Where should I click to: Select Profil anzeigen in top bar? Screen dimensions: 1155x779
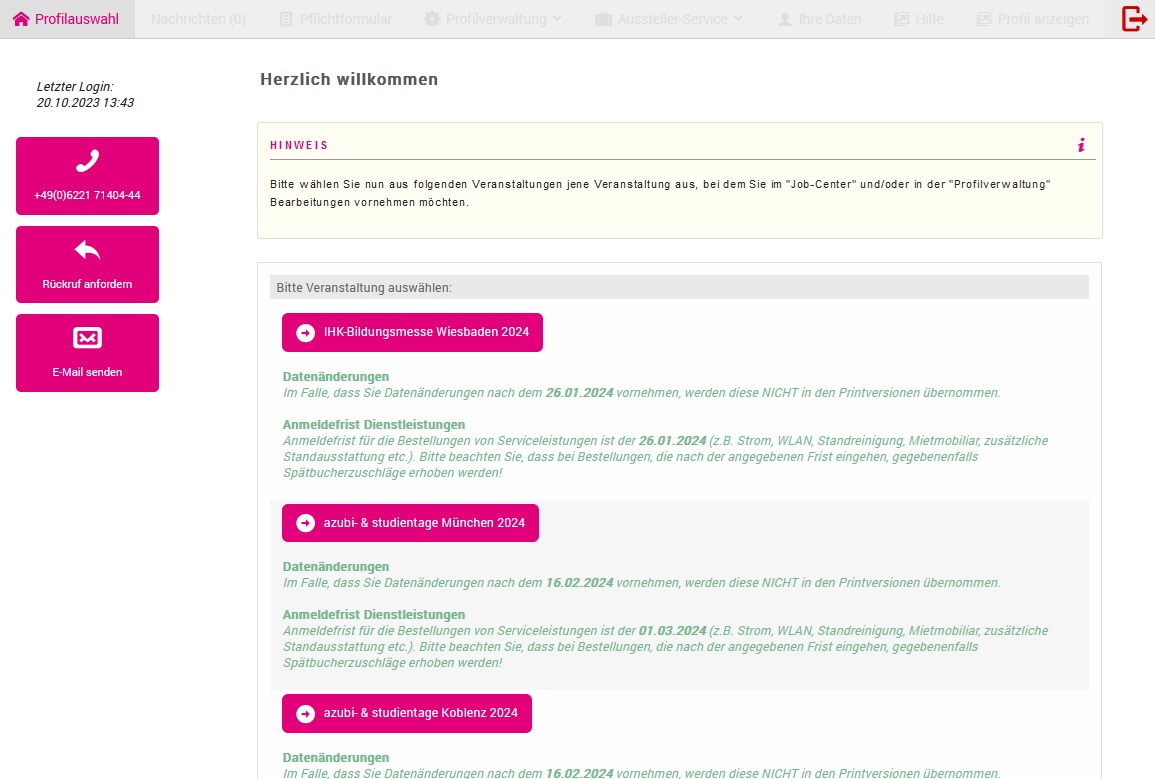point(1033,19)
